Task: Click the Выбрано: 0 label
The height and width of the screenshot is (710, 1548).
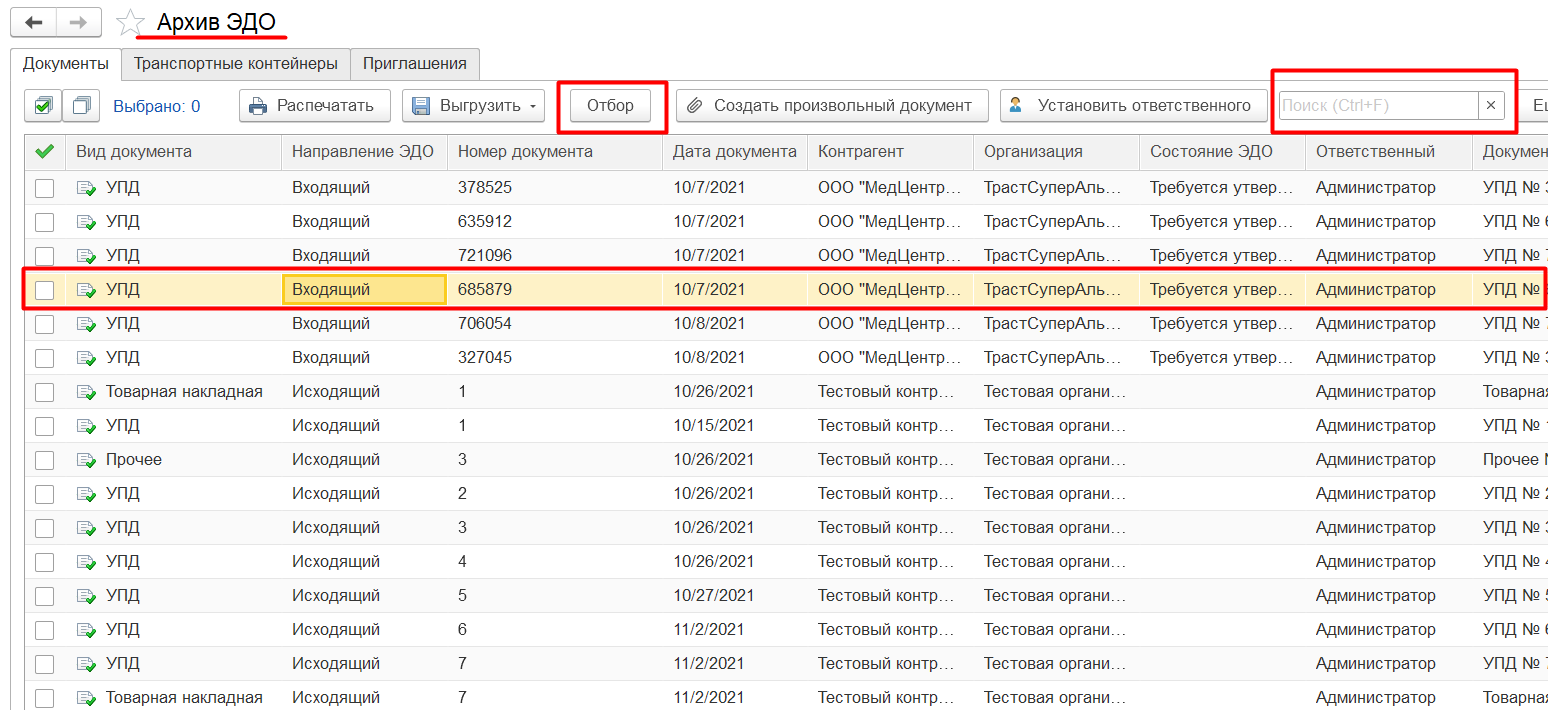Action: tap(156, 106)
